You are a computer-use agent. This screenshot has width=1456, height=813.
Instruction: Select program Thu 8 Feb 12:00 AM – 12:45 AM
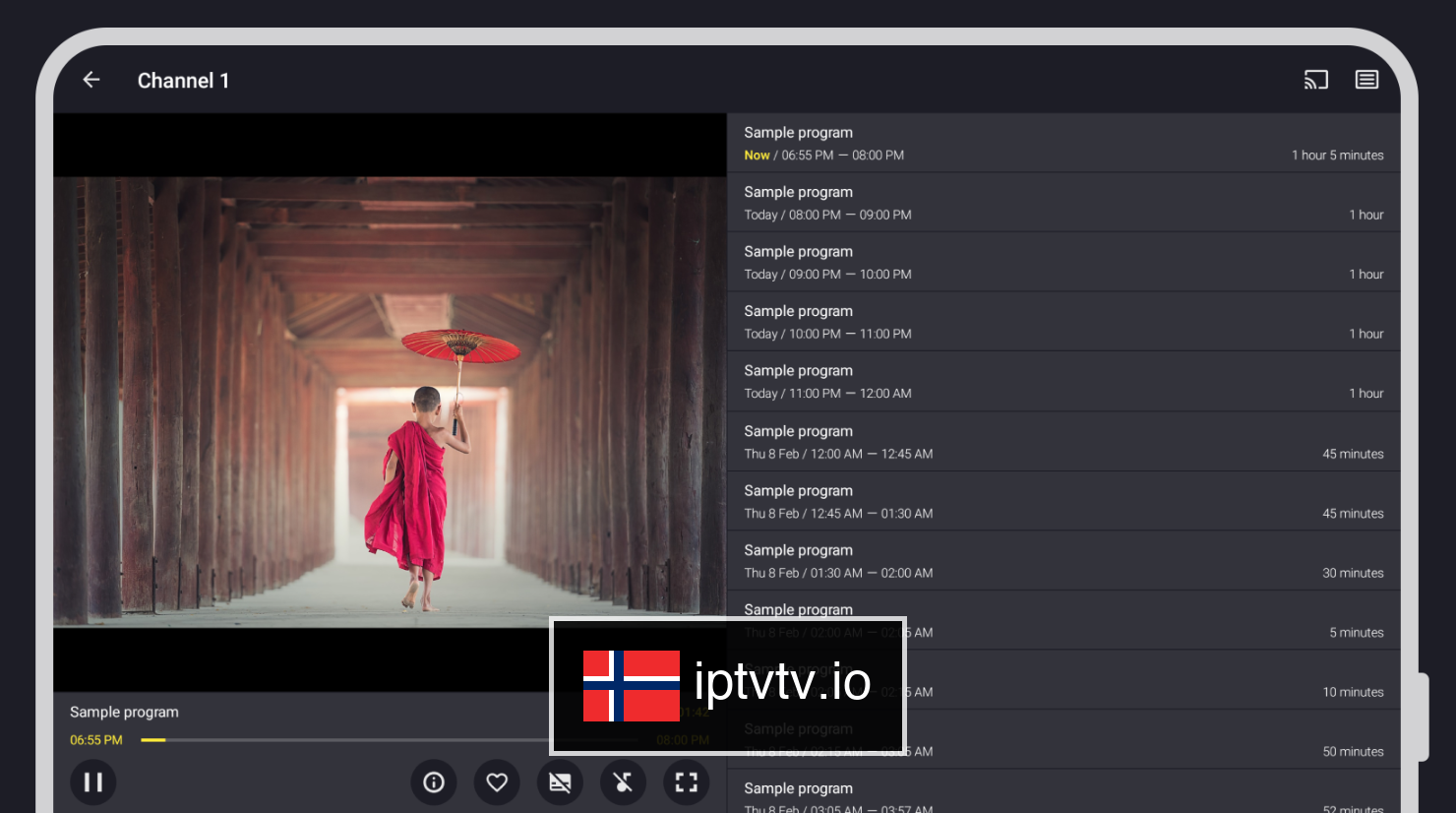click(1063, 442)
